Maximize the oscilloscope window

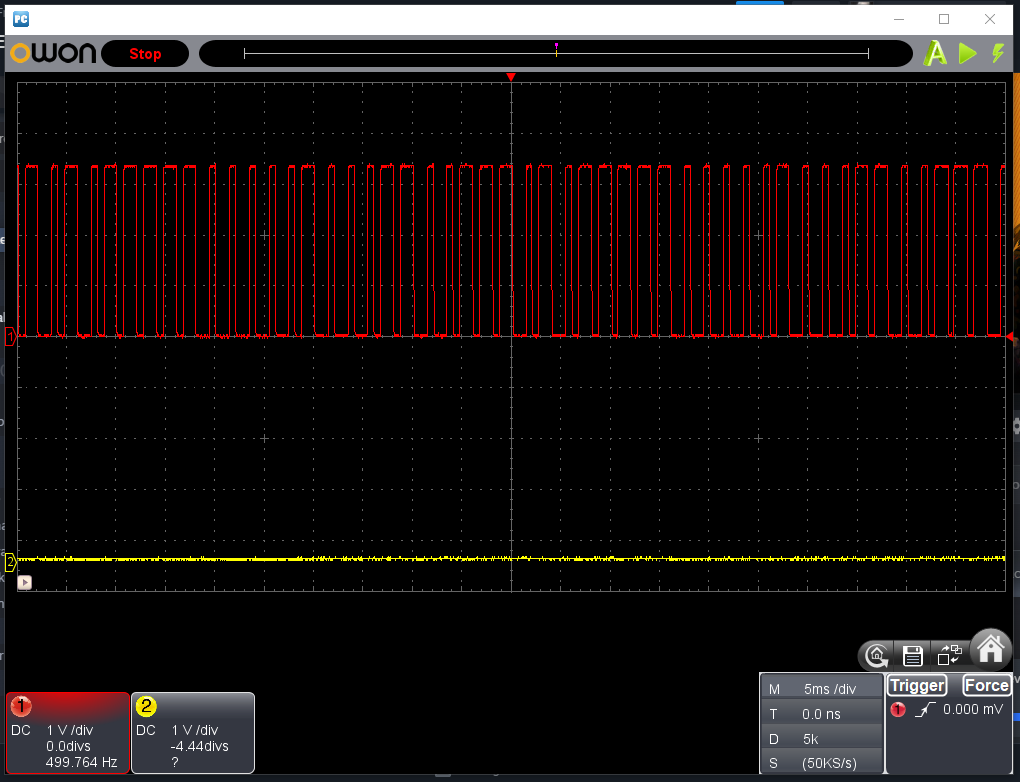coord(944,20)
